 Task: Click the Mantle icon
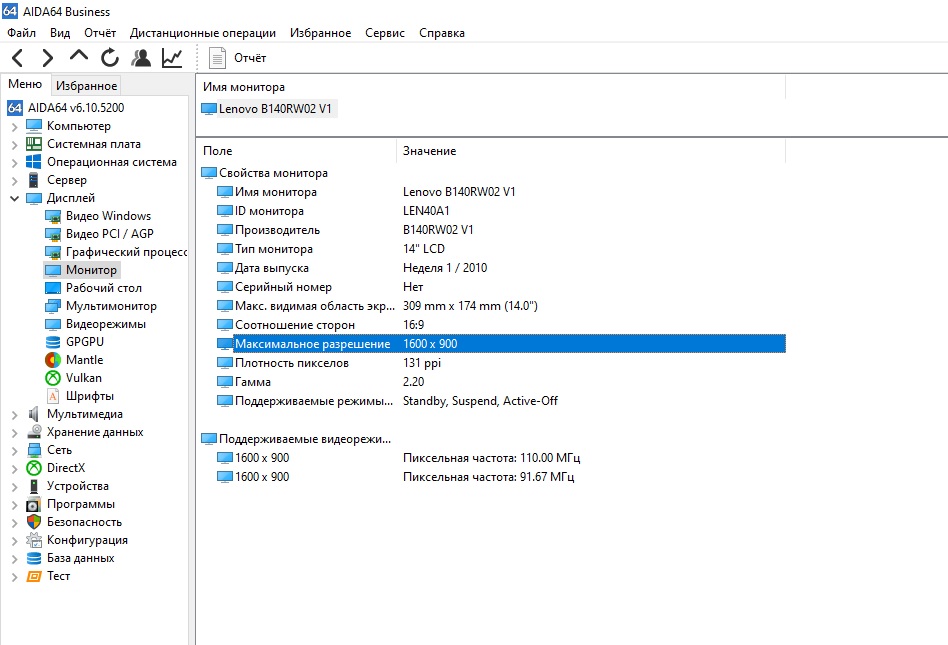pos(53,360)
